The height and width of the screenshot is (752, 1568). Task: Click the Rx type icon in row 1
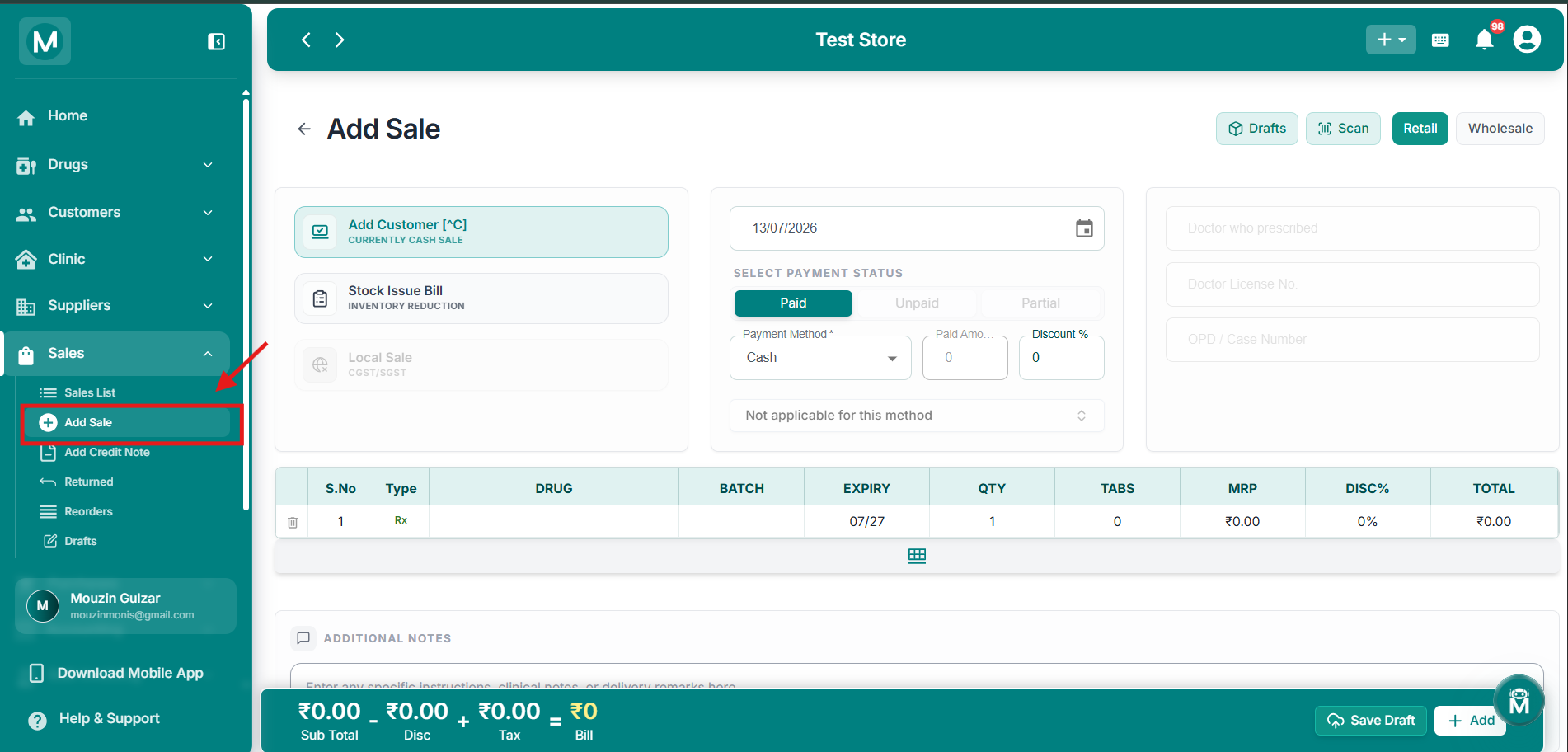pos(401,520)
